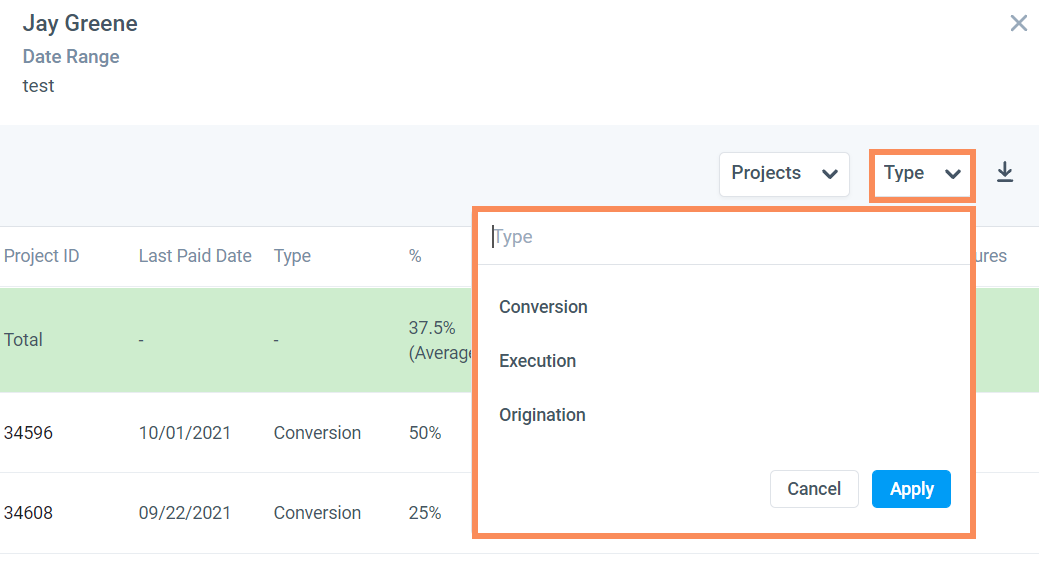Open the Projects dropdown filter
The image size is (1039, 564).
point(784,174)
